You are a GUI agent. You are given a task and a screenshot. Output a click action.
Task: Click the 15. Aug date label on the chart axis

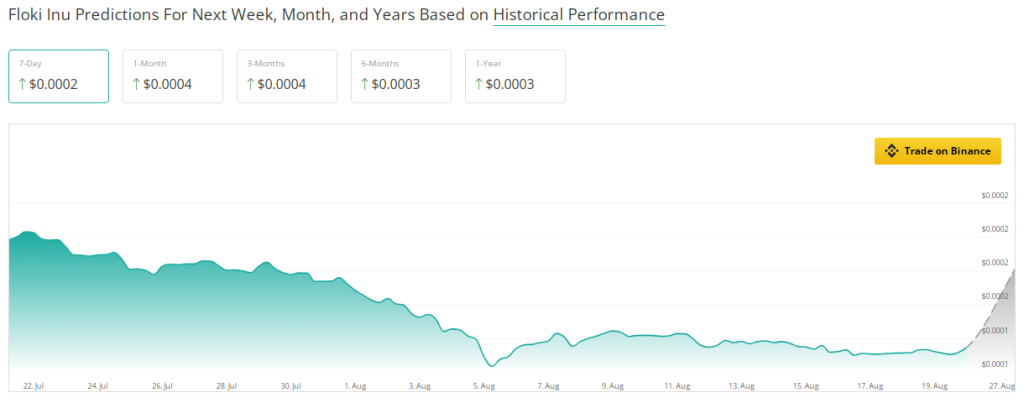coord(806,386)
